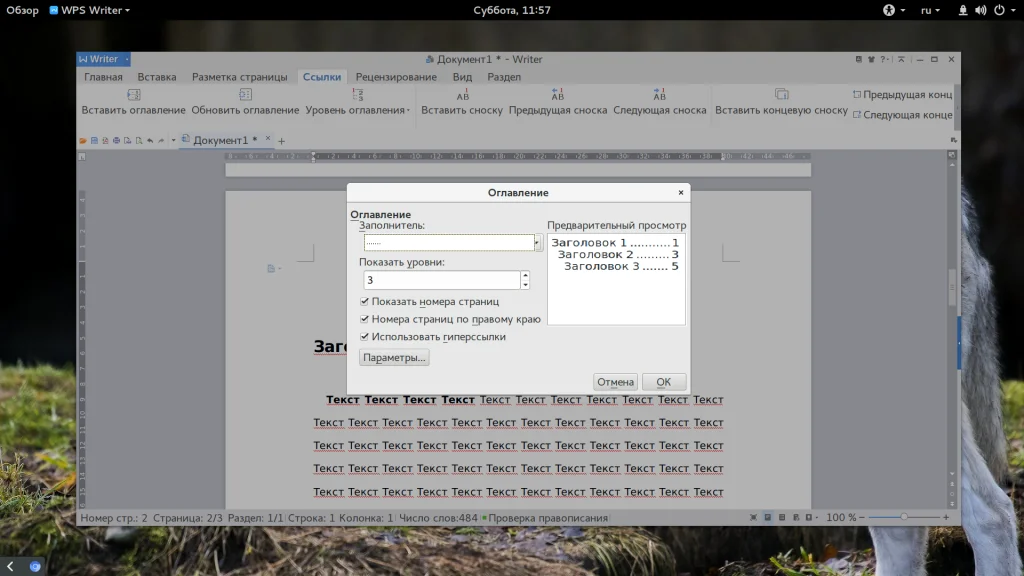Screen dimensions: 1024x576
Task: Click the Insert footnote (Вставить сноску) icon
Action: pos(462,95)
